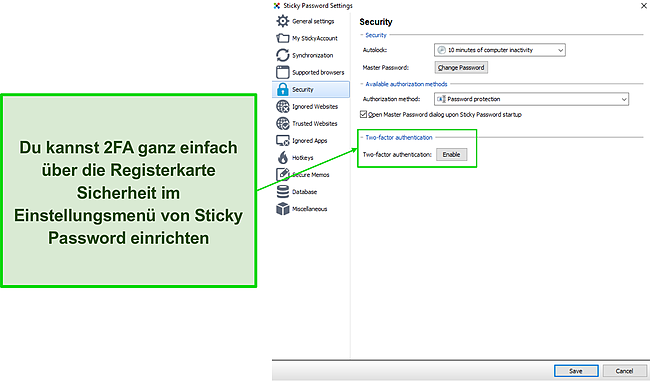The height and width of the screenshot is (381, 650).
Task: Click the Miscellaneous box icon
Action: (x=283, y=209)
